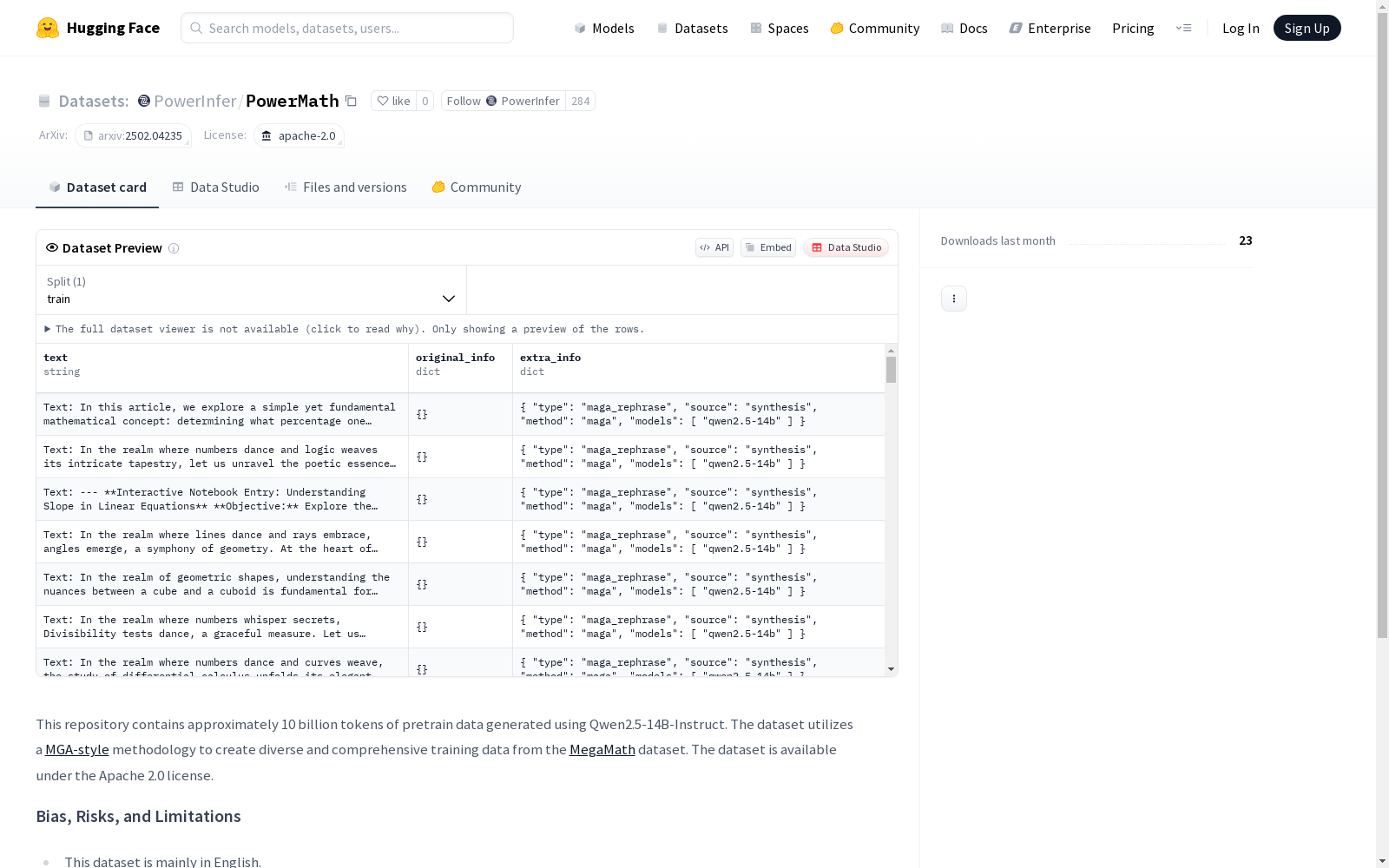
Task: Select row about cube and cuboid
Action: pos(460,584)
